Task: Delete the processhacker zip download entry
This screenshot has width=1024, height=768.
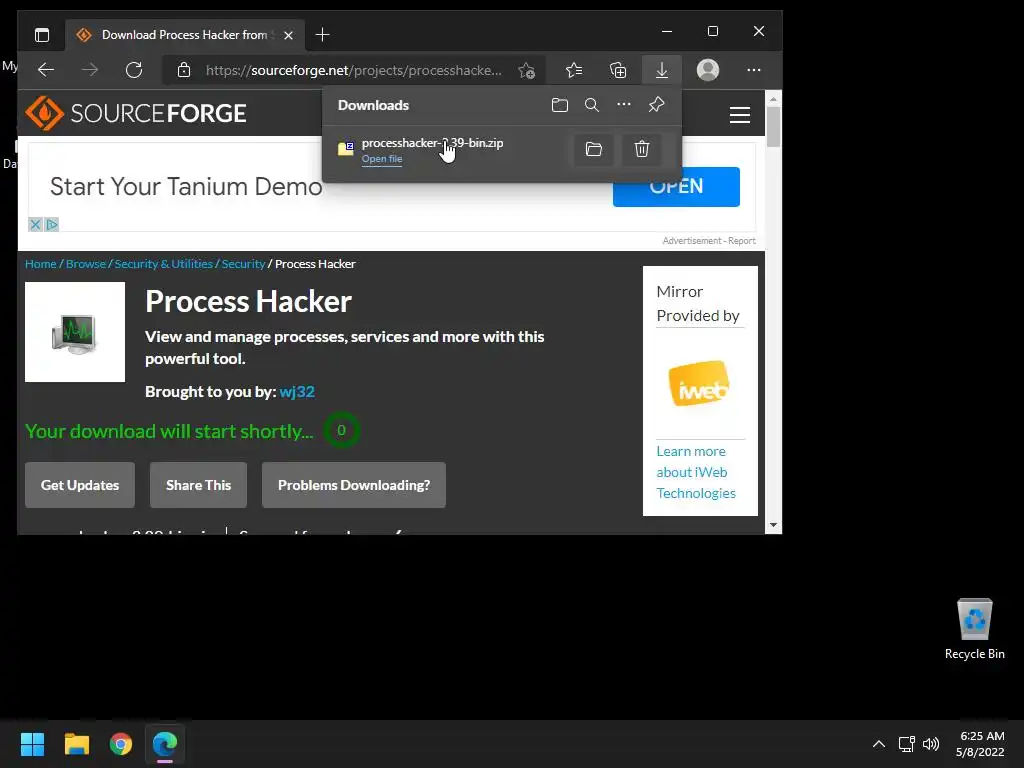Action: [642, 149]
